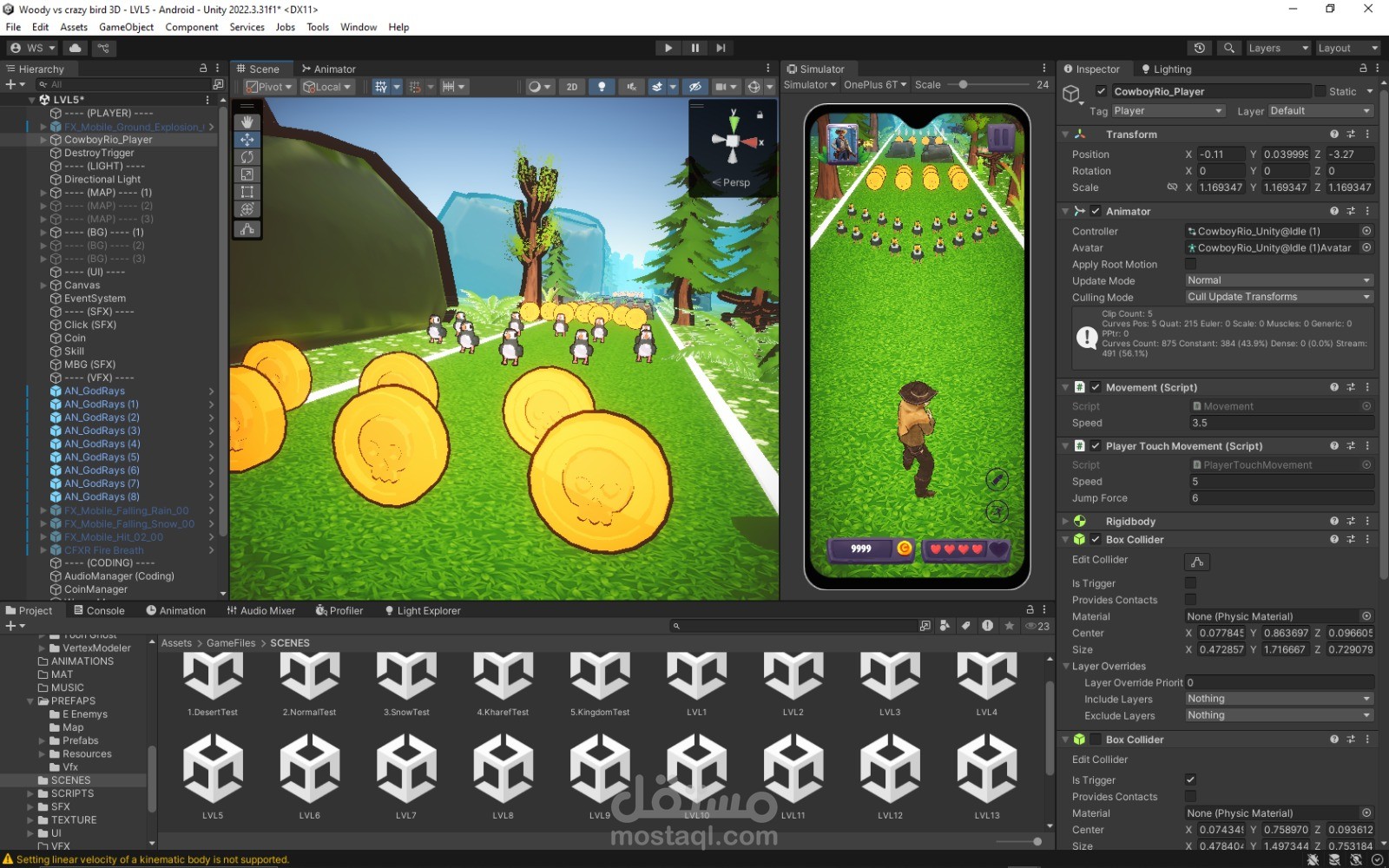Open the Layout dropdown in top toolbar

click(1348, 48)
